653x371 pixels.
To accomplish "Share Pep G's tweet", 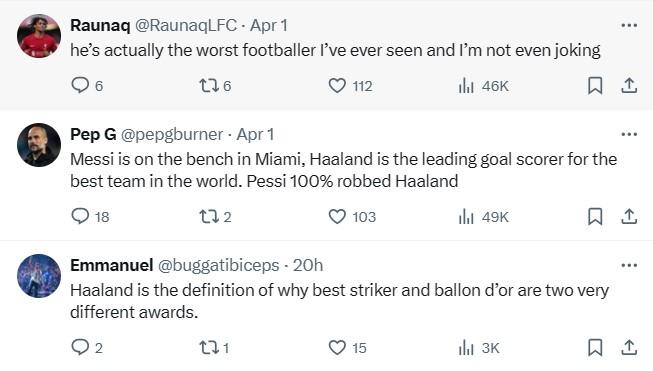I will (629, 217).
